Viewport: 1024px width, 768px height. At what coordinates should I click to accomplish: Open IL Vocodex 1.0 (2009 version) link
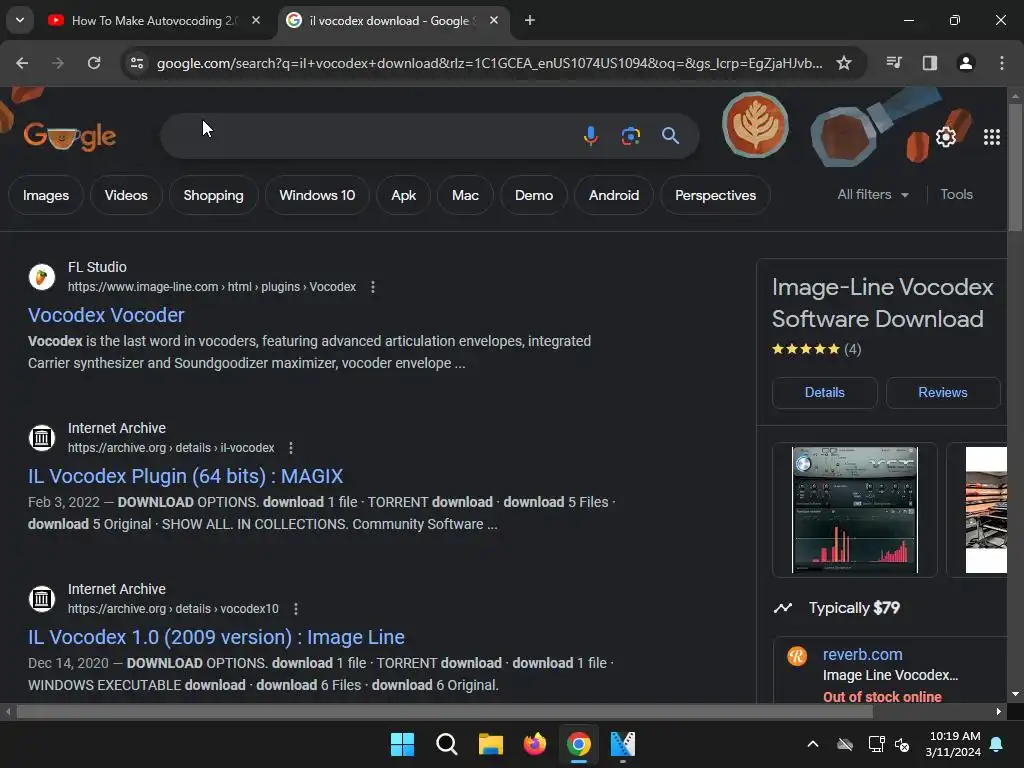[216, 637]
